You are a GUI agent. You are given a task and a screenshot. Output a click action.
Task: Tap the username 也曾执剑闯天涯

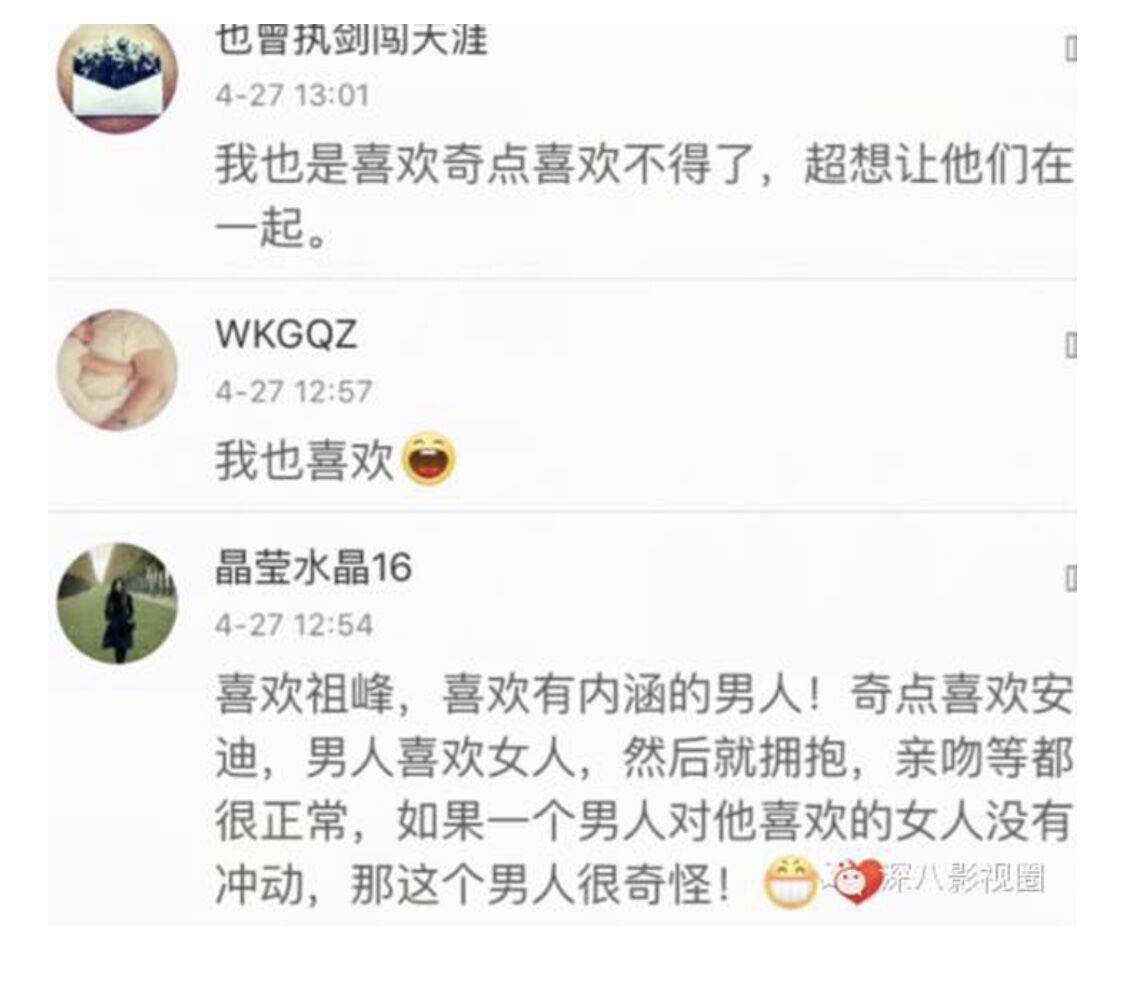pos(352,40)
